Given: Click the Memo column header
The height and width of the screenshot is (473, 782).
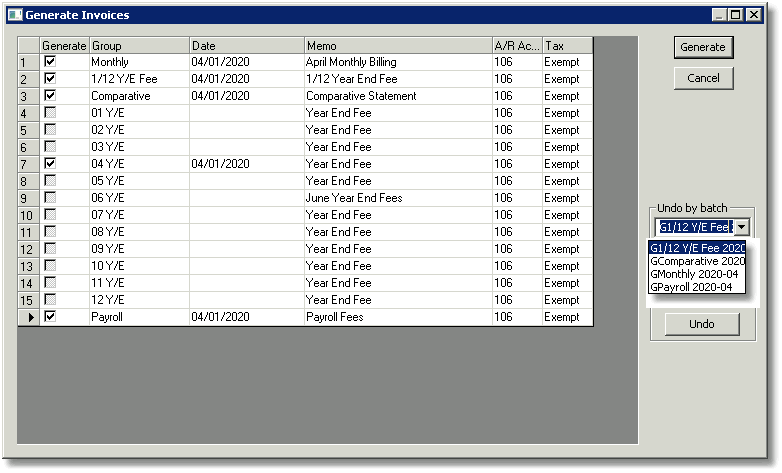Looking at the screenshot, I should [398, 46].
